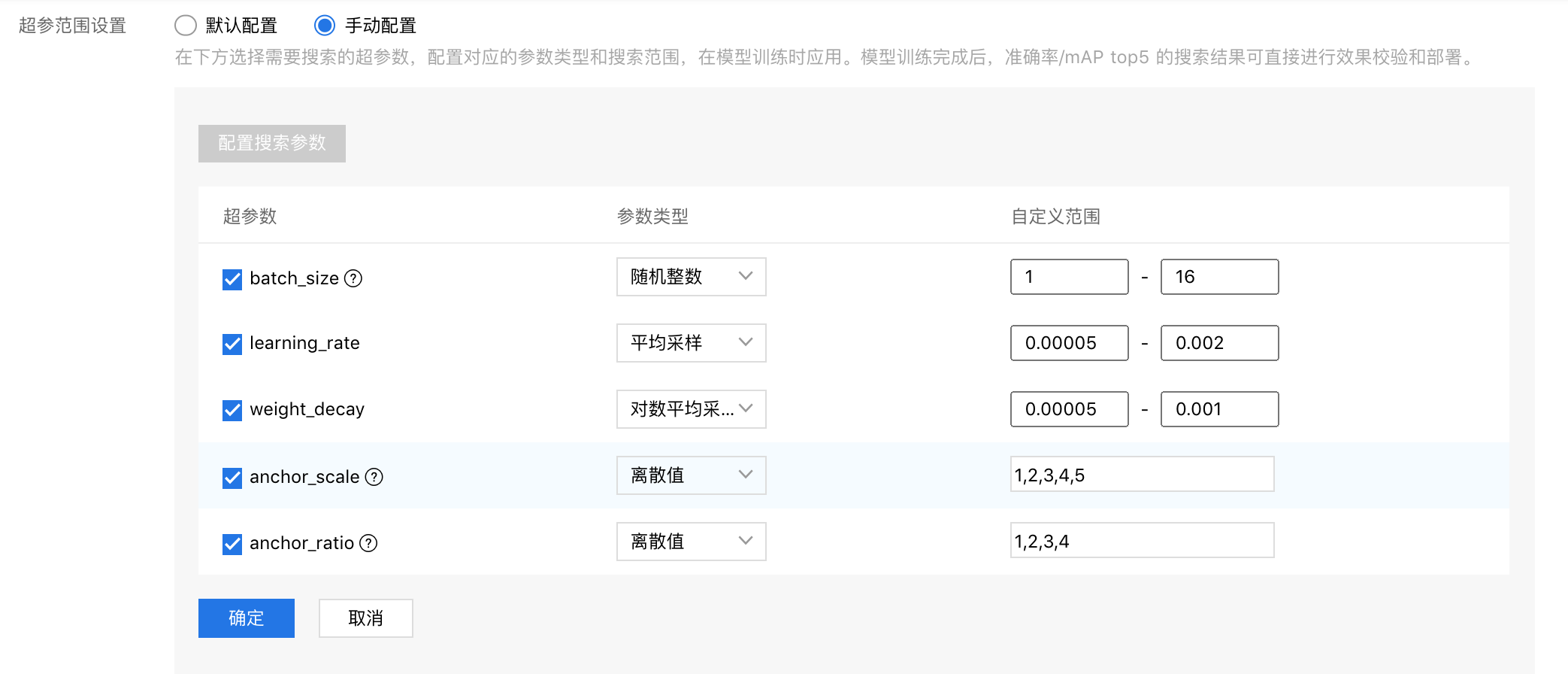
Task: Select the 手动配置 radio button
Action: pos(325,26)
